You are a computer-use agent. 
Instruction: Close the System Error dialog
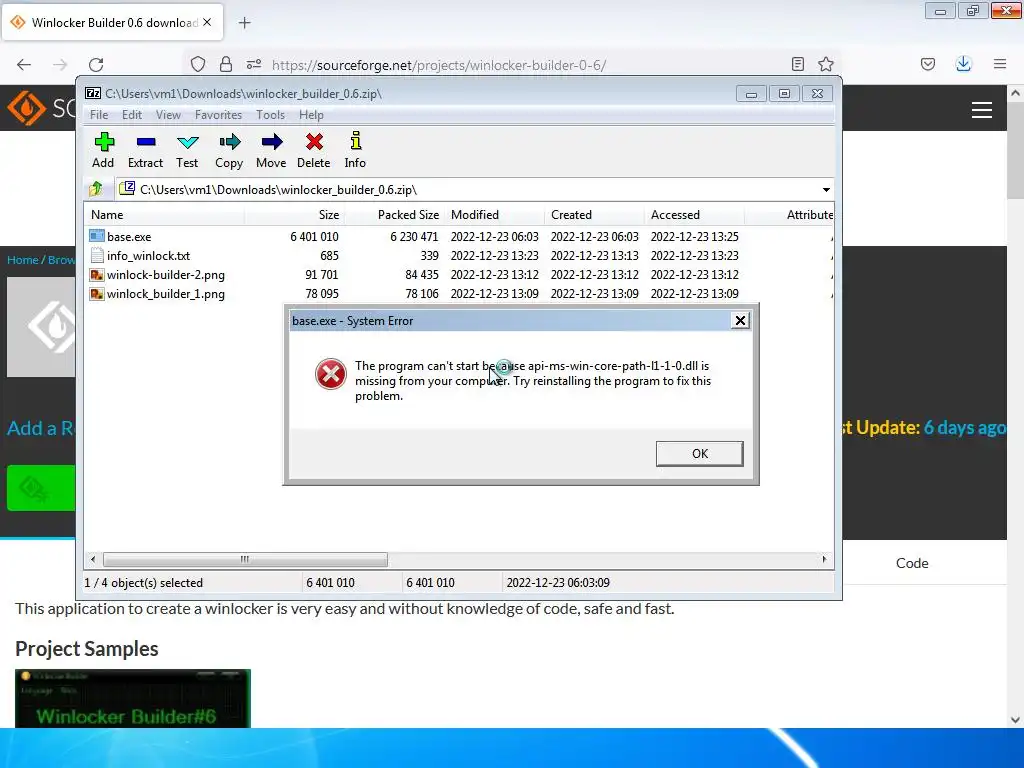740,321
